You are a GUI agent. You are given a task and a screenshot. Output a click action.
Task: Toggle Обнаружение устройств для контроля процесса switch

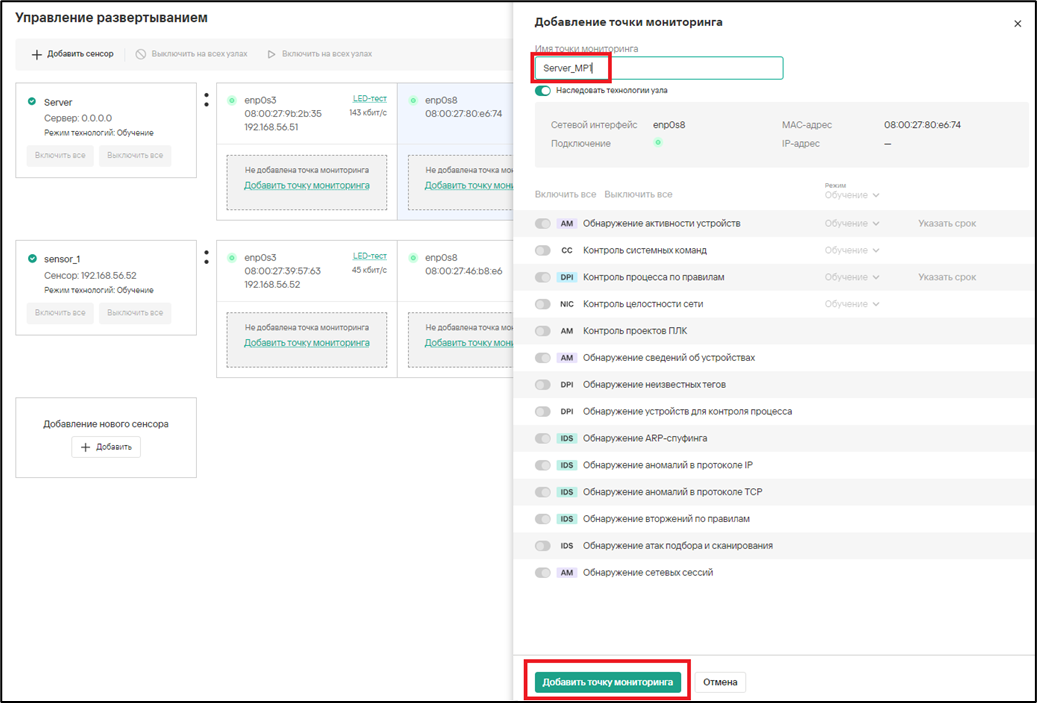(542, 411)
